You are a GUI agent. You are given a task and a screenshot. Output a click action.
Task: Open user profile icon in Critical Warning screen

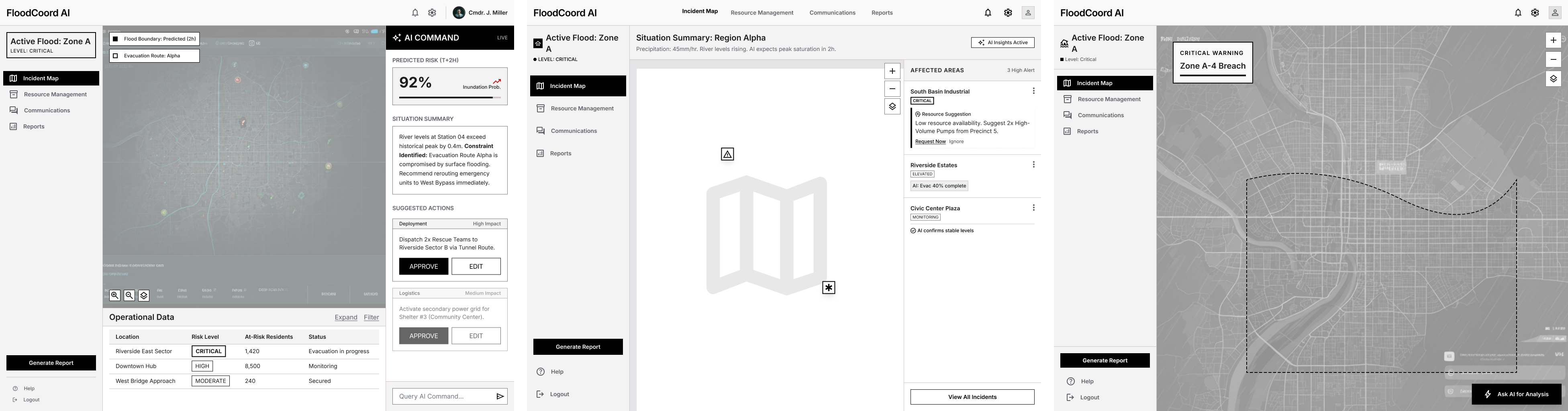pyautogui.click(x=1555, y=13)
